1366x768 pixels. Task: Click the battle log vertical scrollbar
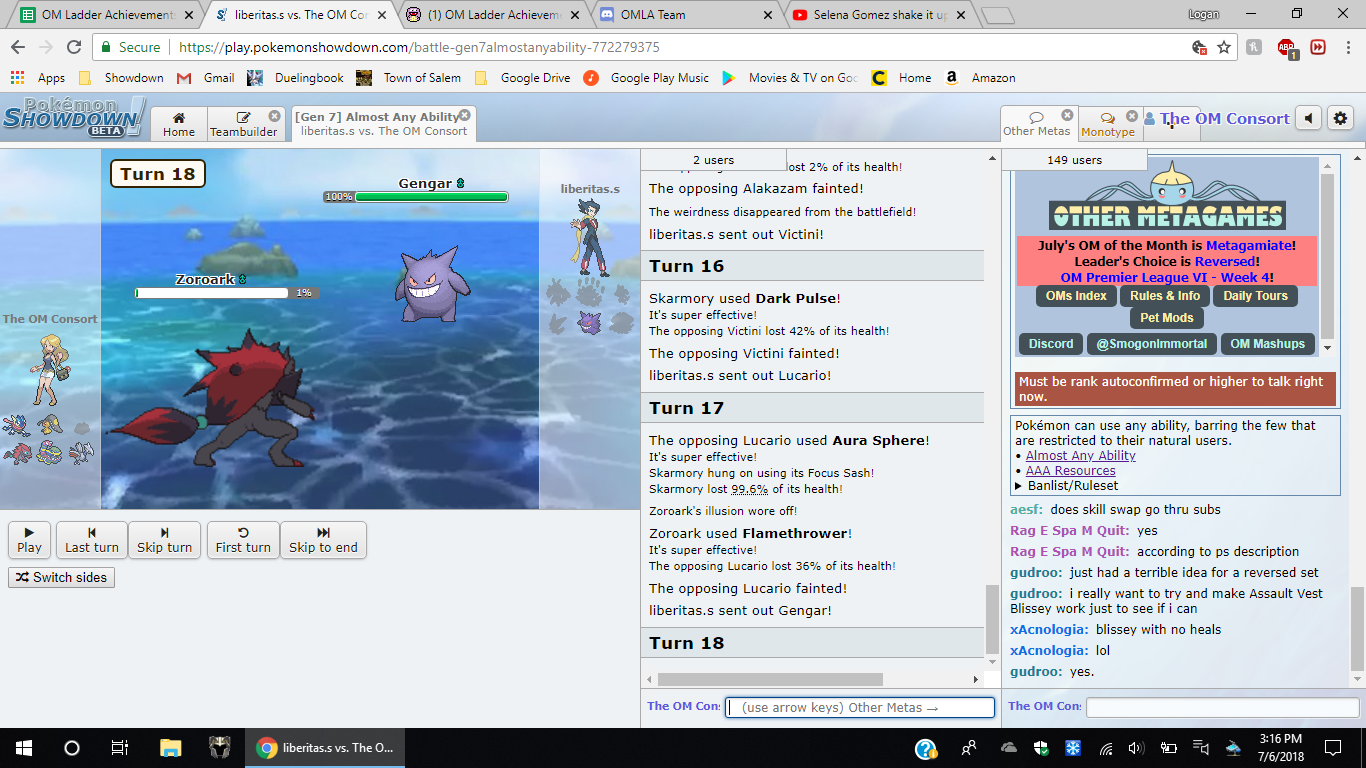pos(992,619)
